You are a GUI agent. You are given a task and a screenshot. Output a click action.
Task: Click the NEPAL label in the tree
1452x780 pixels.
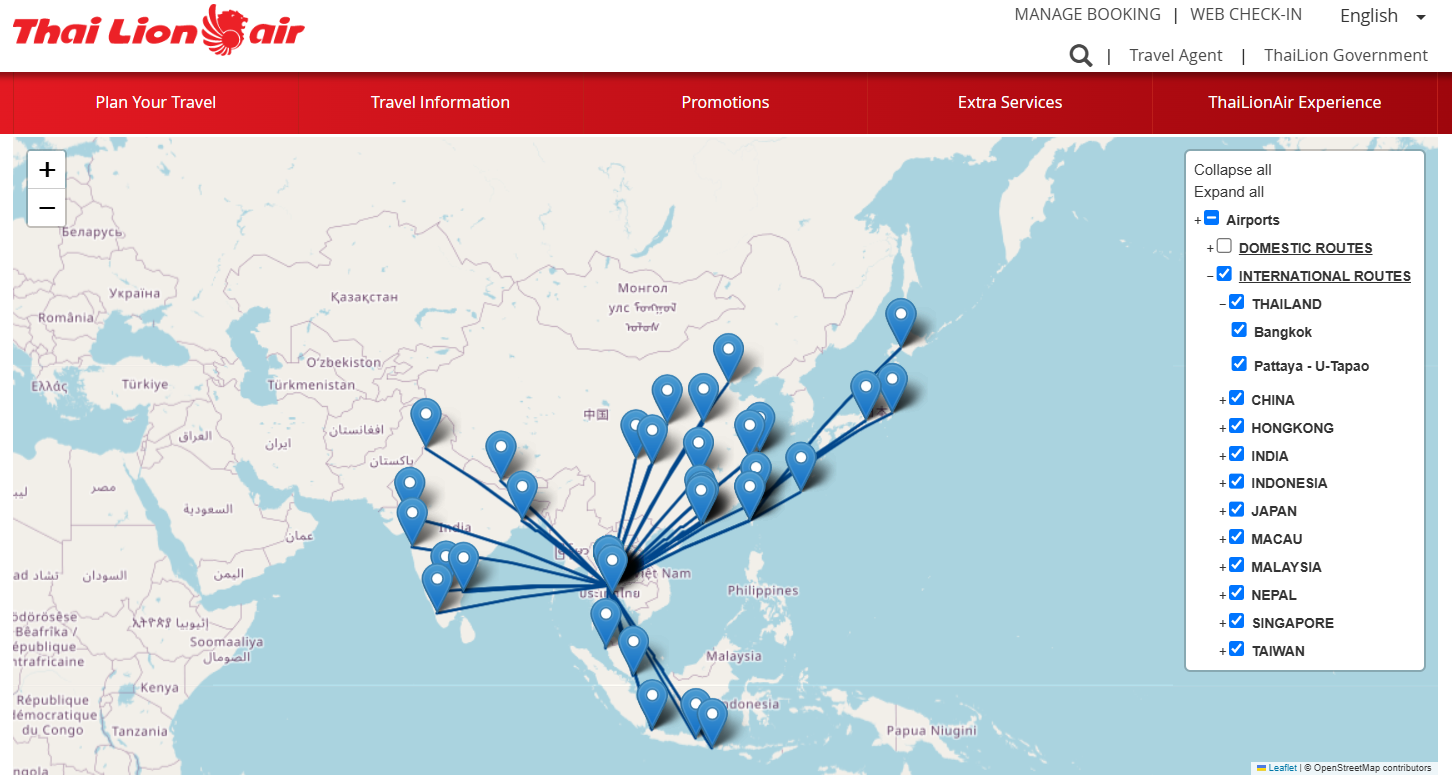pos(1273,595)
